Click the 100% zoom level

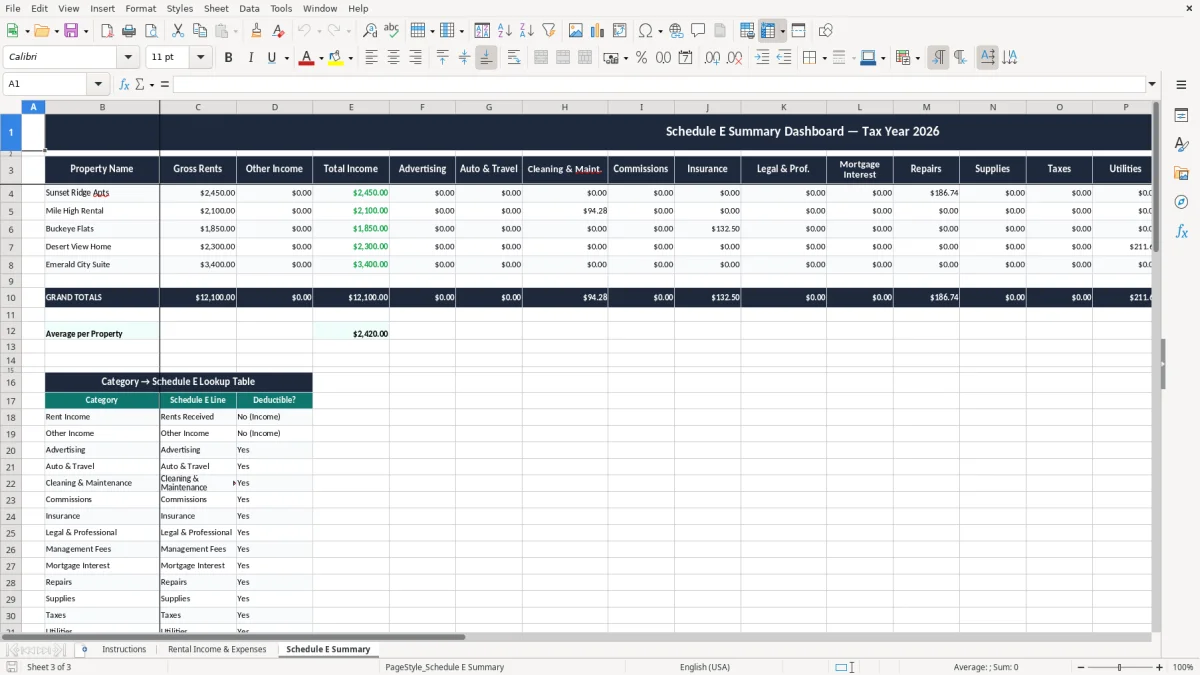pyautogui.click(x=1183, y=667)
